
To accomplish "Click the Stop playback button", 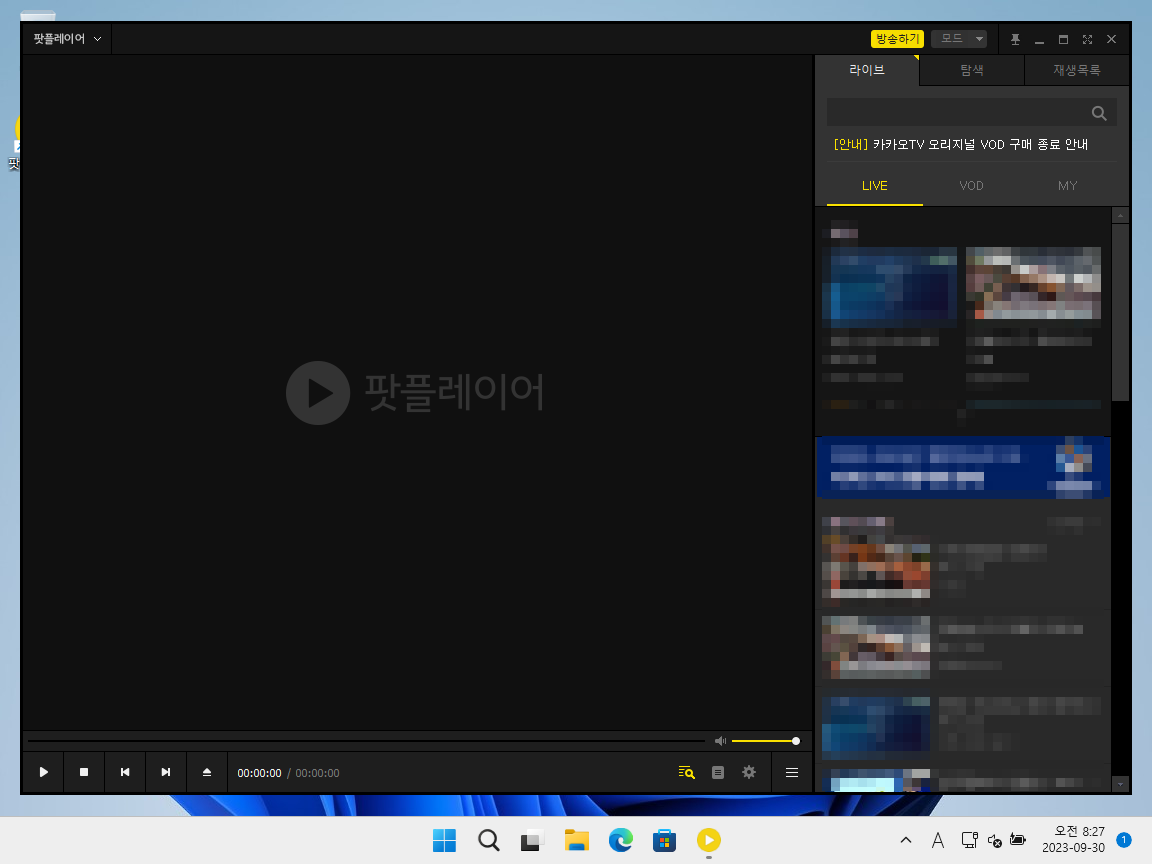I will pyautogui.click(x=84, y=772).
